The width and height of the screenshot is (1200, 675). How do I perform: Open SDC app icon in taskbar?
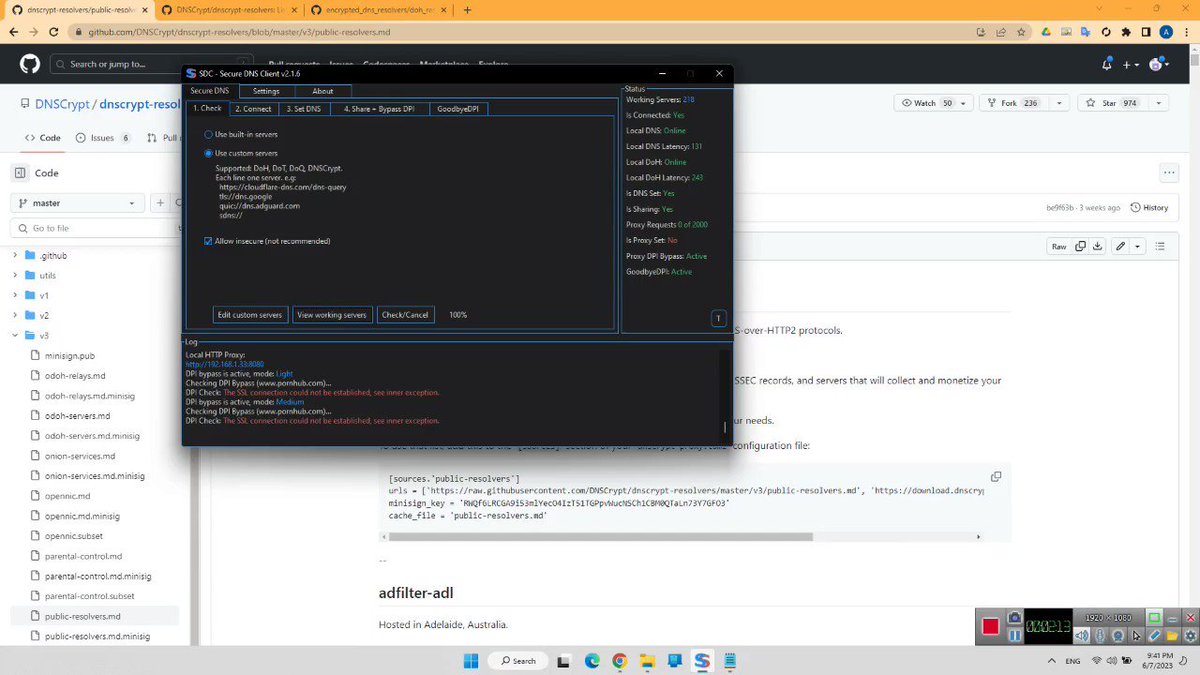click(702, 661)
